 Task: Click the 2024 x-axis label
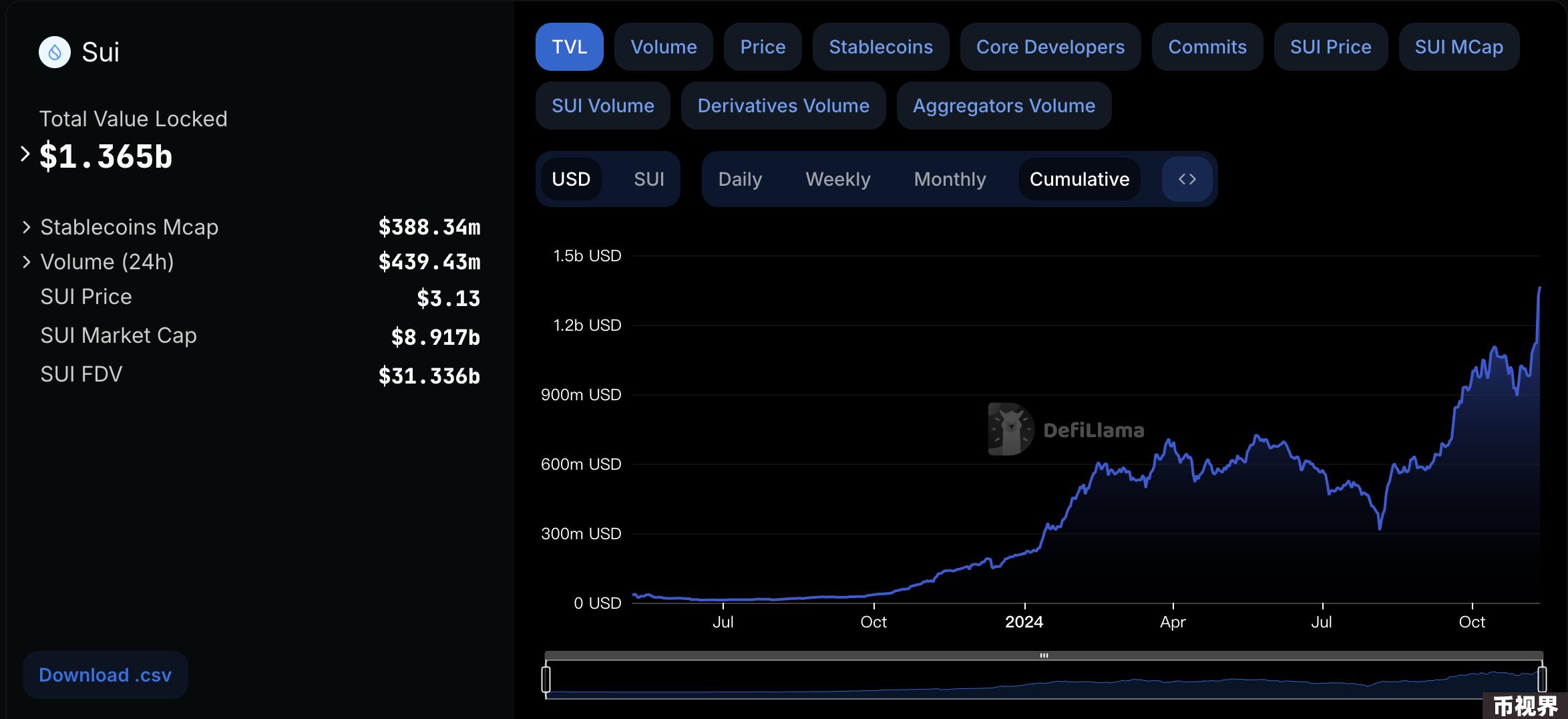coord(1024,622)
